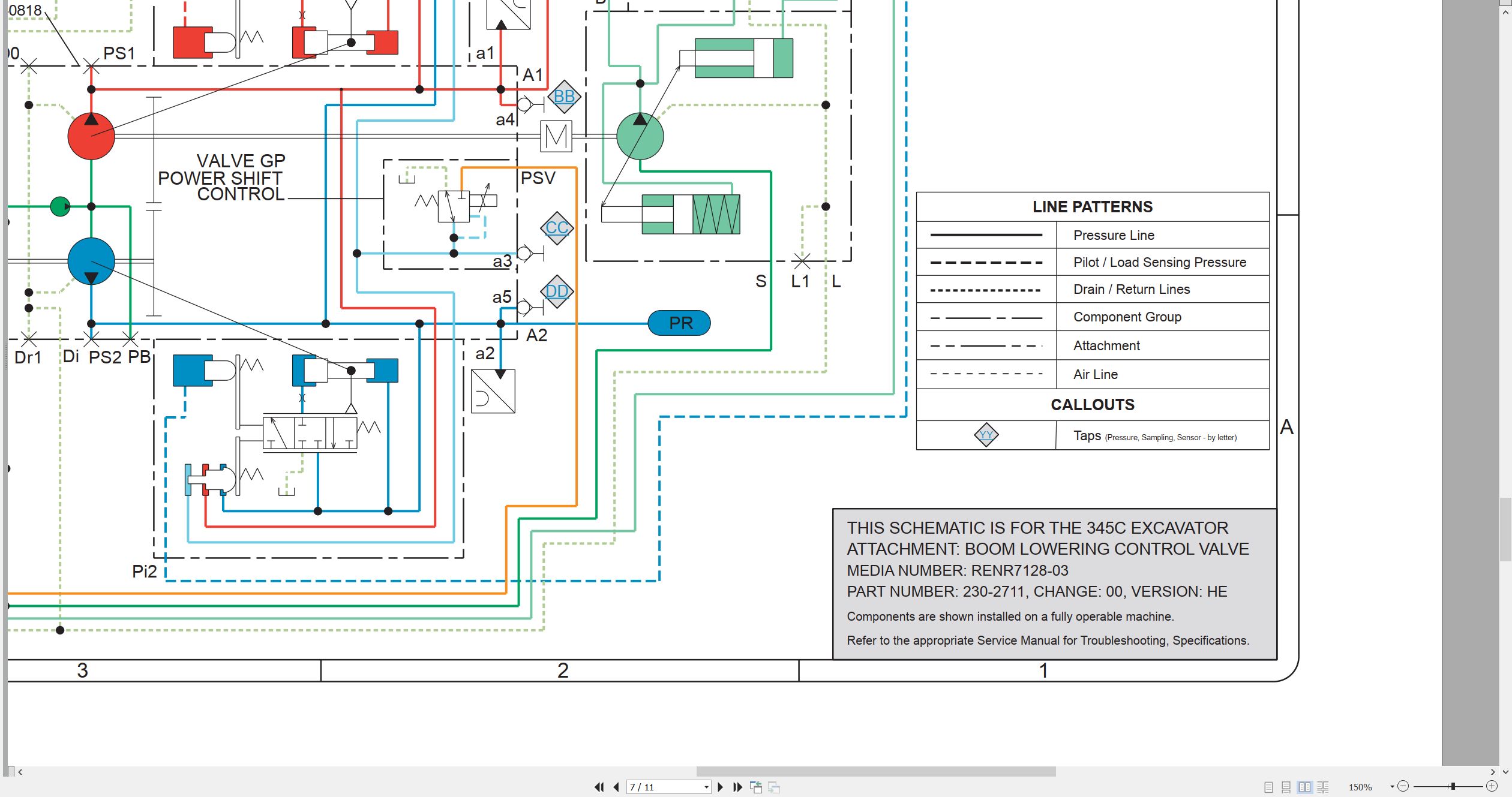This screenshot has height=797, width=1512.
Task: Click the zoom in plus button
Action: [1492, 786]
